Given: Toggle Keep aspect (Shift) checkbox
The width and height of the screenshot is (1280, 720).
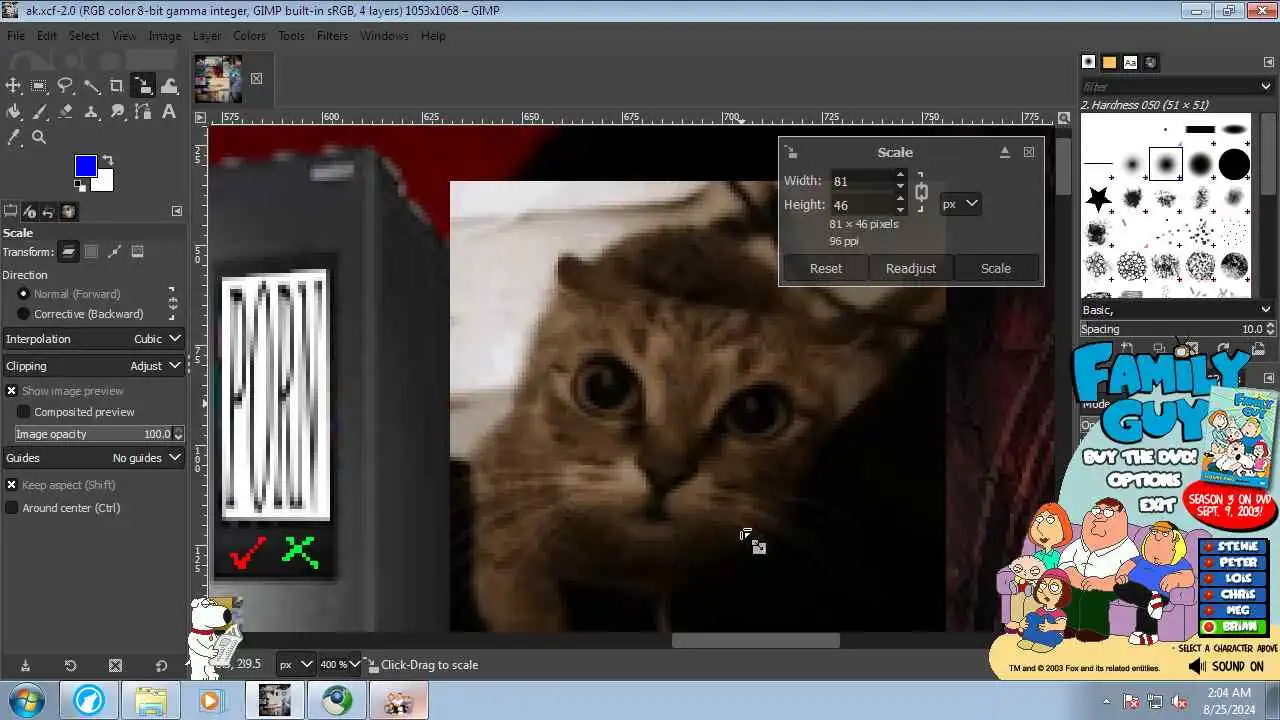Looking at the screenshot, I should tap(12, 485).
